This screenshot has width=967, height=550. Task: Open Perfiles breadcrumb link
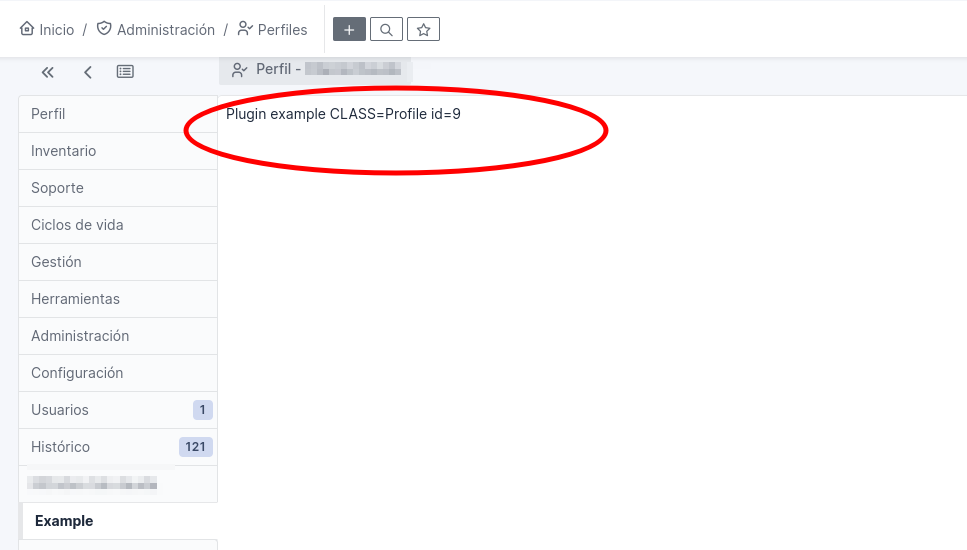(273, 30)
